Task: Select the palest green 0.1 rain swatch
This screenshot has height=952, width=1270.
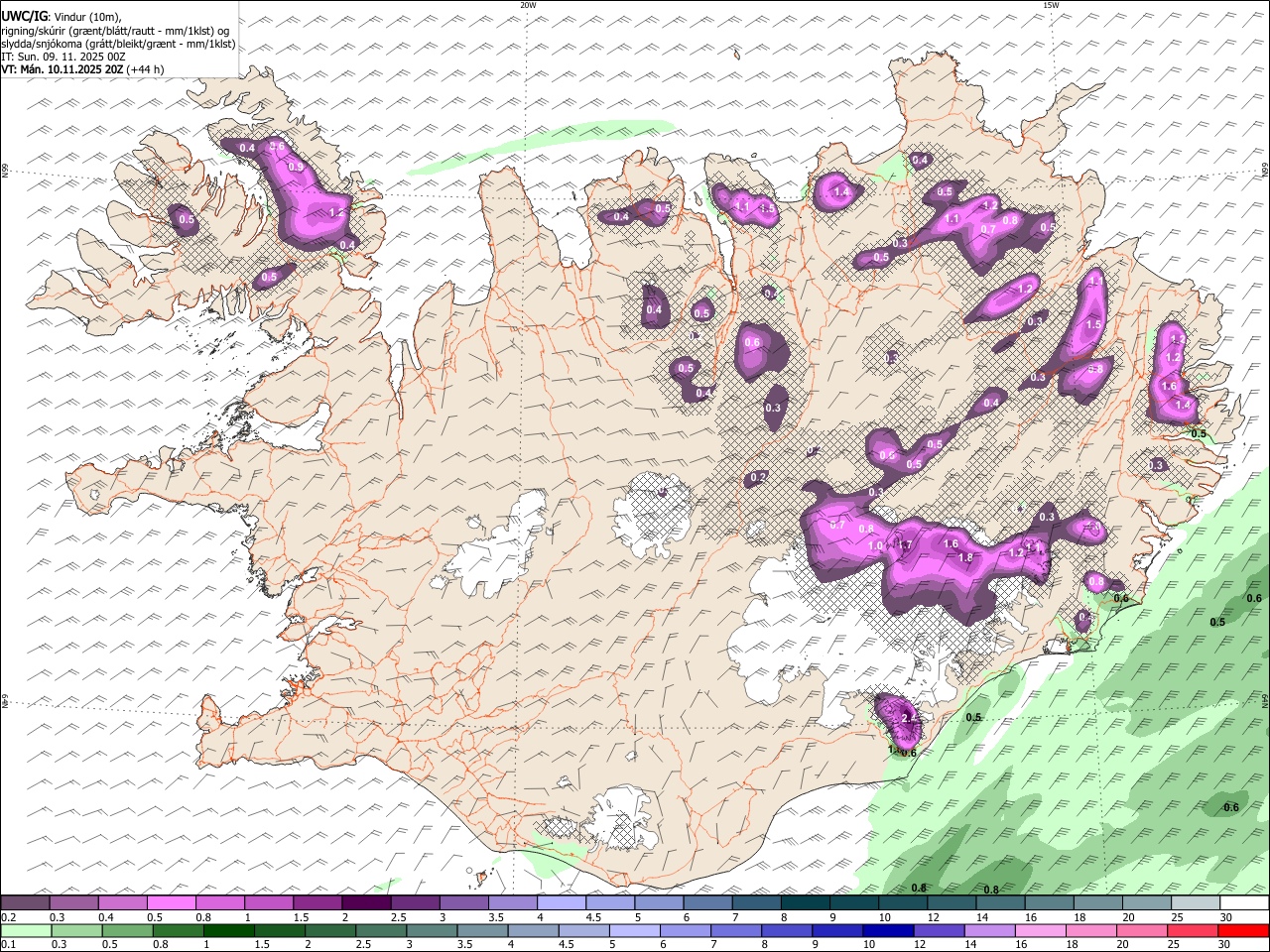Action: coord(26,931)
